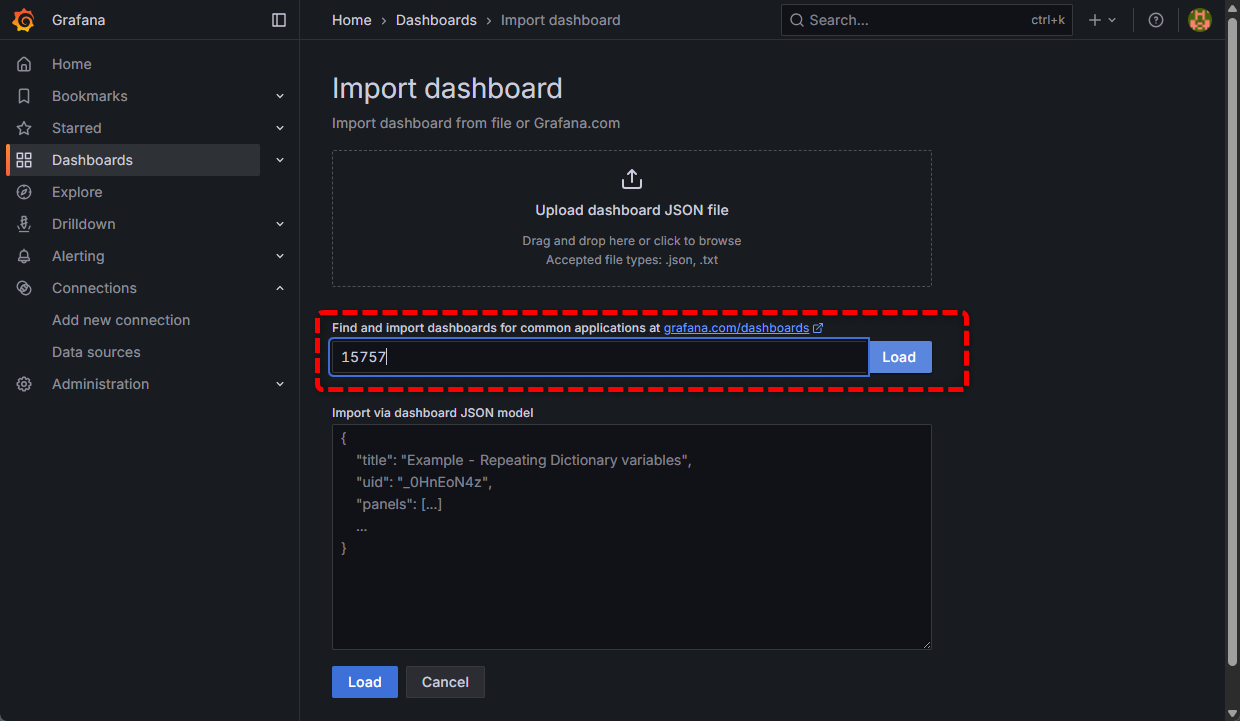
Task: Collapse the Connections section chevron
Action: pyautogui.click(x=280, y=288)
